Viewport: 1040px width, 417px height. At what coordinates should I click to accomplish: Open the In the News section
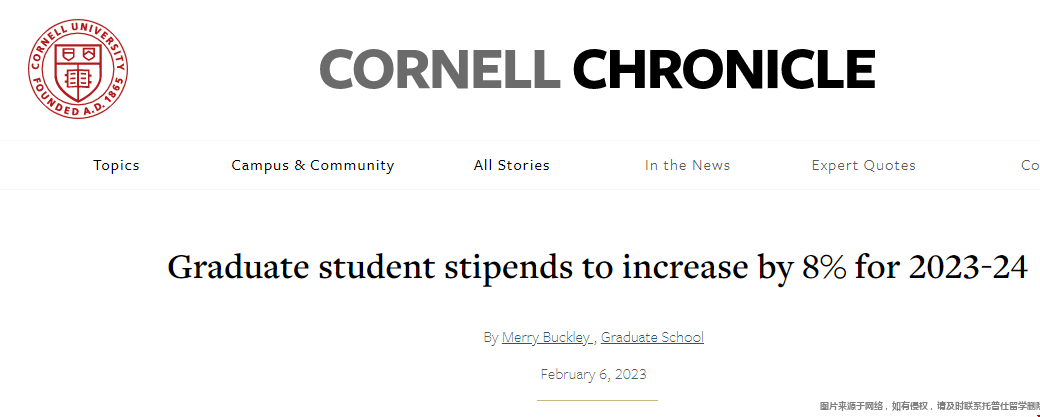687,165
